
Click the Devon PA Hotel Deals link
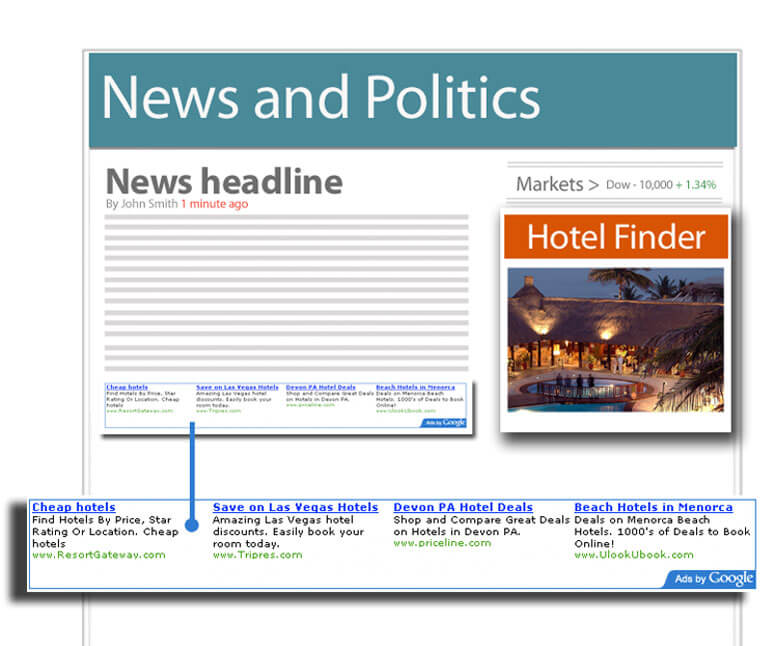[x=463, y=507]
